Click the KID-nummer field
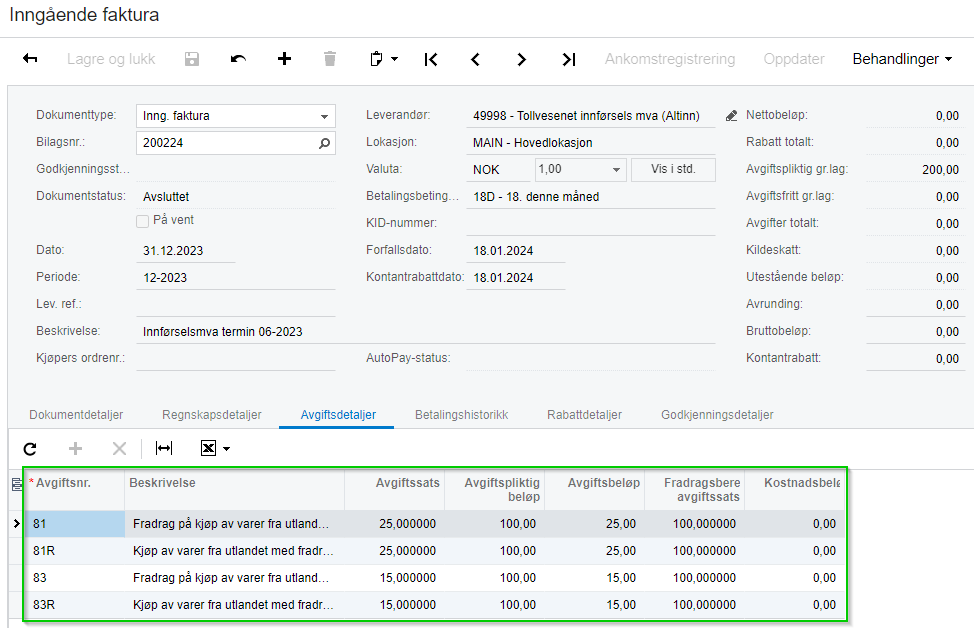974x628 pixels. (591, 224)
